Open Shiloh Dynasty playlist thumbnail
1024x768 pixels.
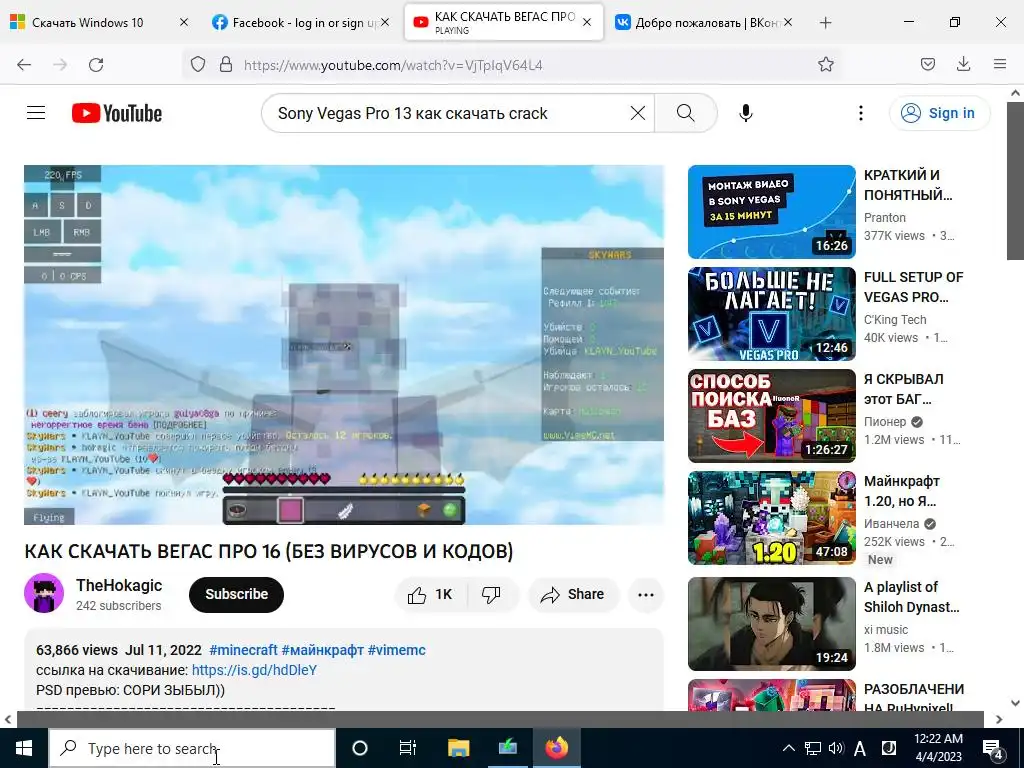tap(771, 624)
